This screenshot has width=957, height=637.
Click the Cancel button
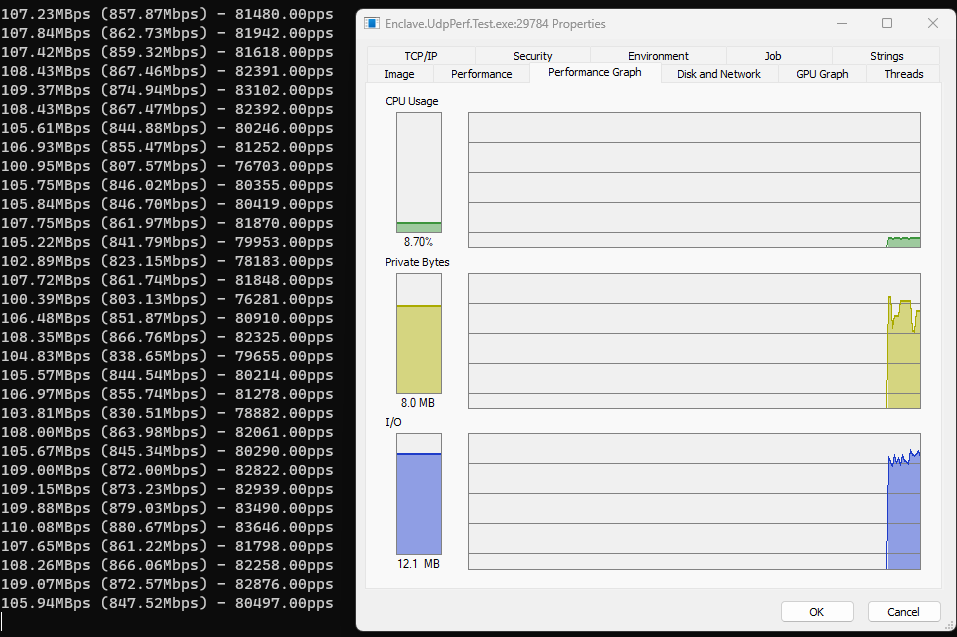903,612
